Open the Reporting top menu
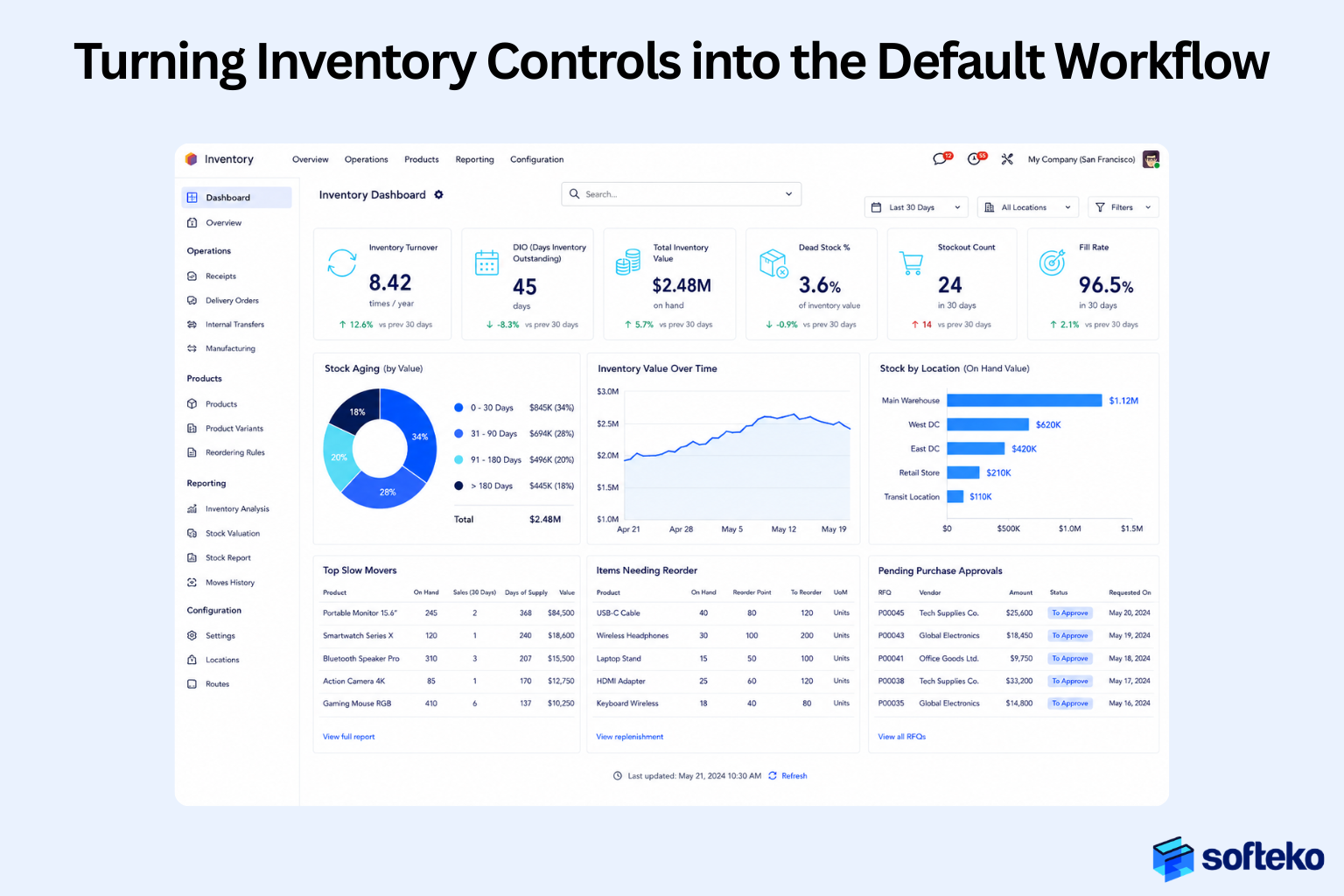This screenshot has height=896, width=1344. (475, 160)
